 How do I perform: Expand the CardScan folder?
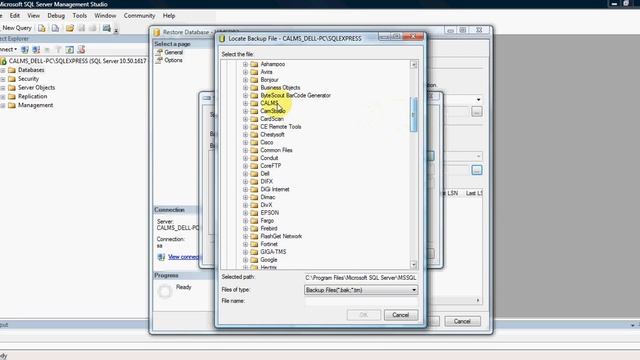coord(245,119)
